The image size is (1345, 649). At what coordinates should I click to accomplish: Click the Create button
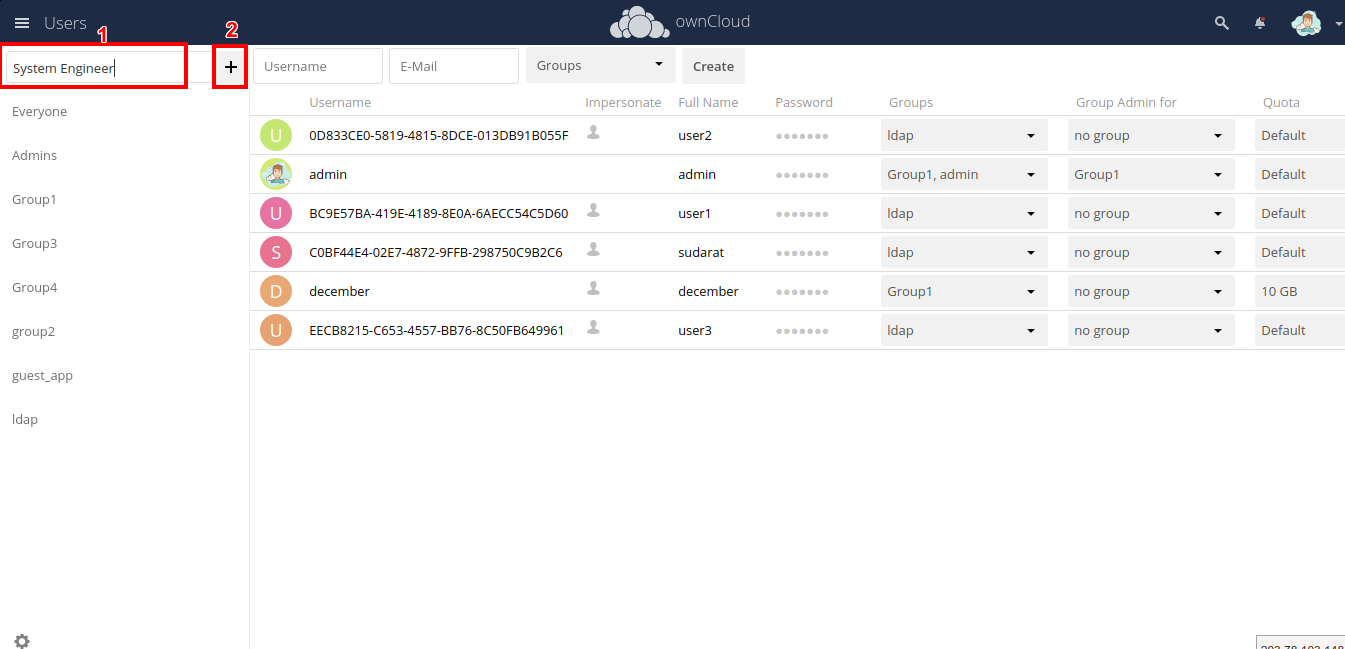713,67
